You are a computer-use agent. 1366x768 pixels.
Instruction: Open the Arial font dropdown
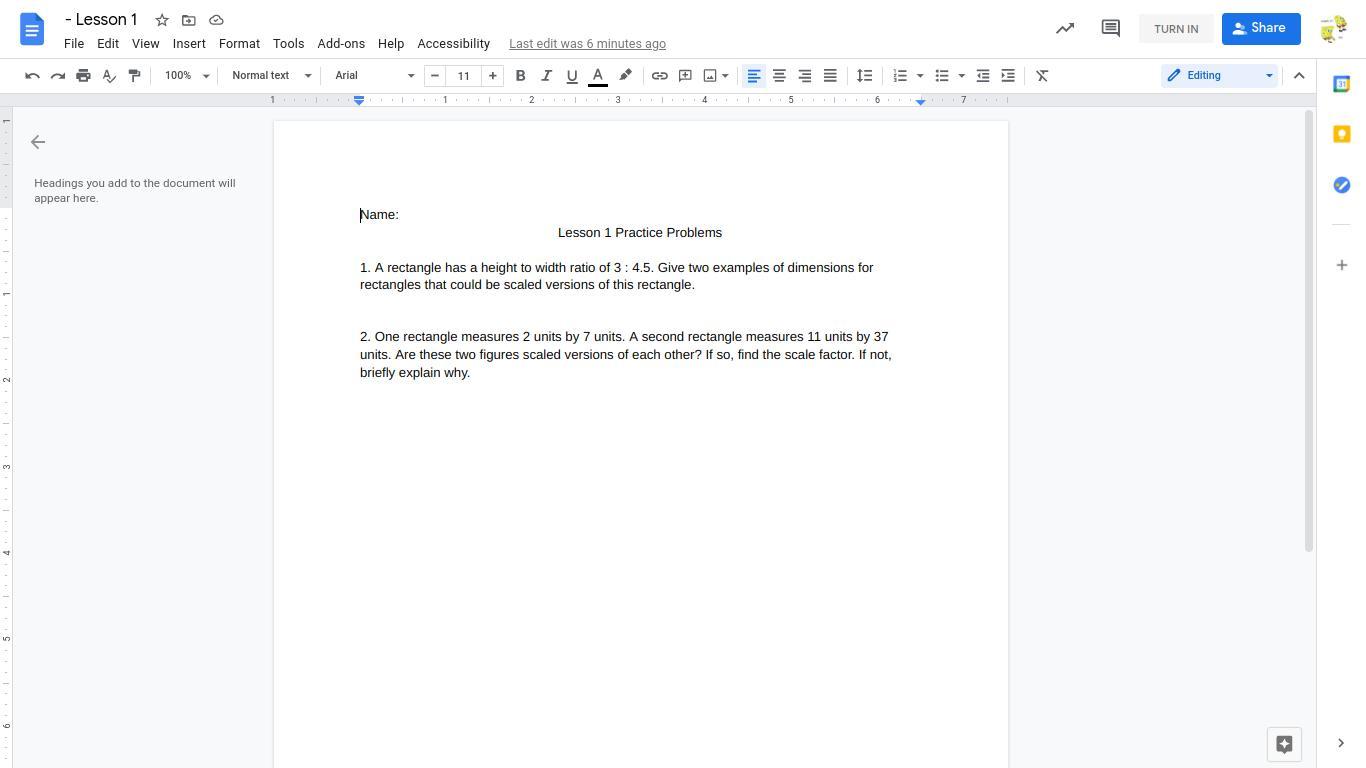click(374, 76)
